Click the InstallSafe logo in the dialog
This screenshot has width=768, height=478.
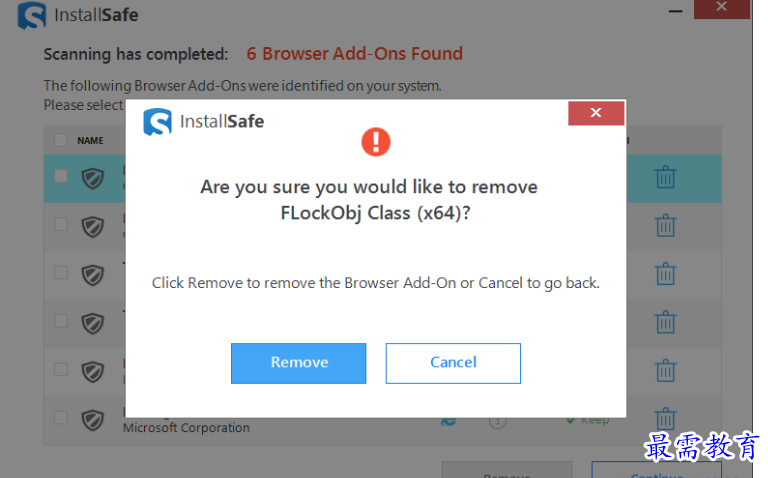158,122
